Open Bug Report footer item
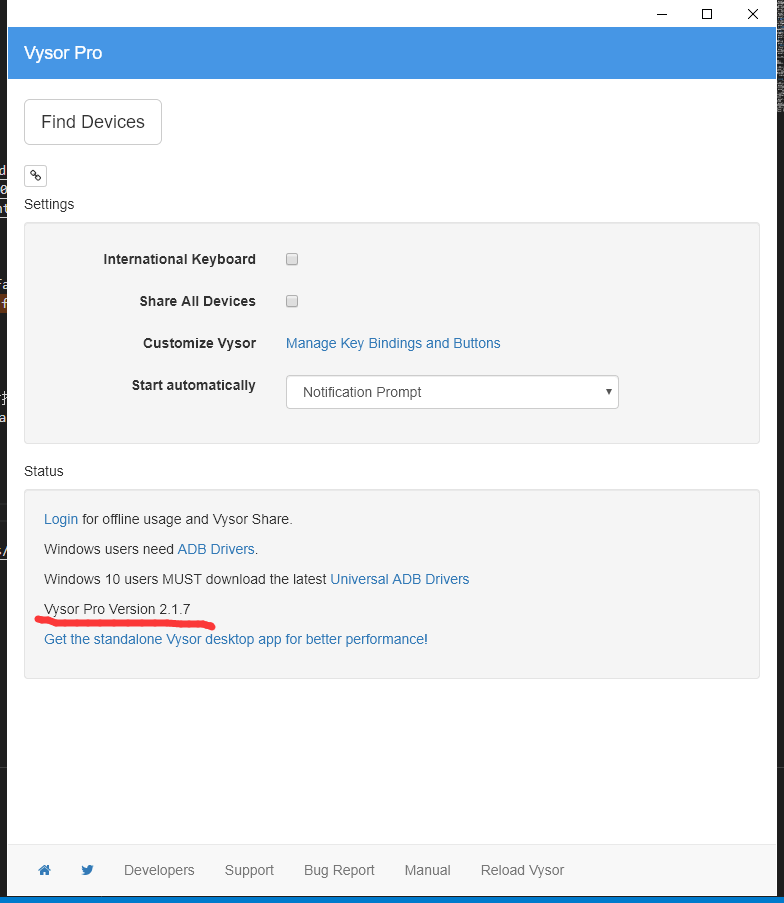The height and width of the screenshot is (903, 784). [x=339, y=870]
